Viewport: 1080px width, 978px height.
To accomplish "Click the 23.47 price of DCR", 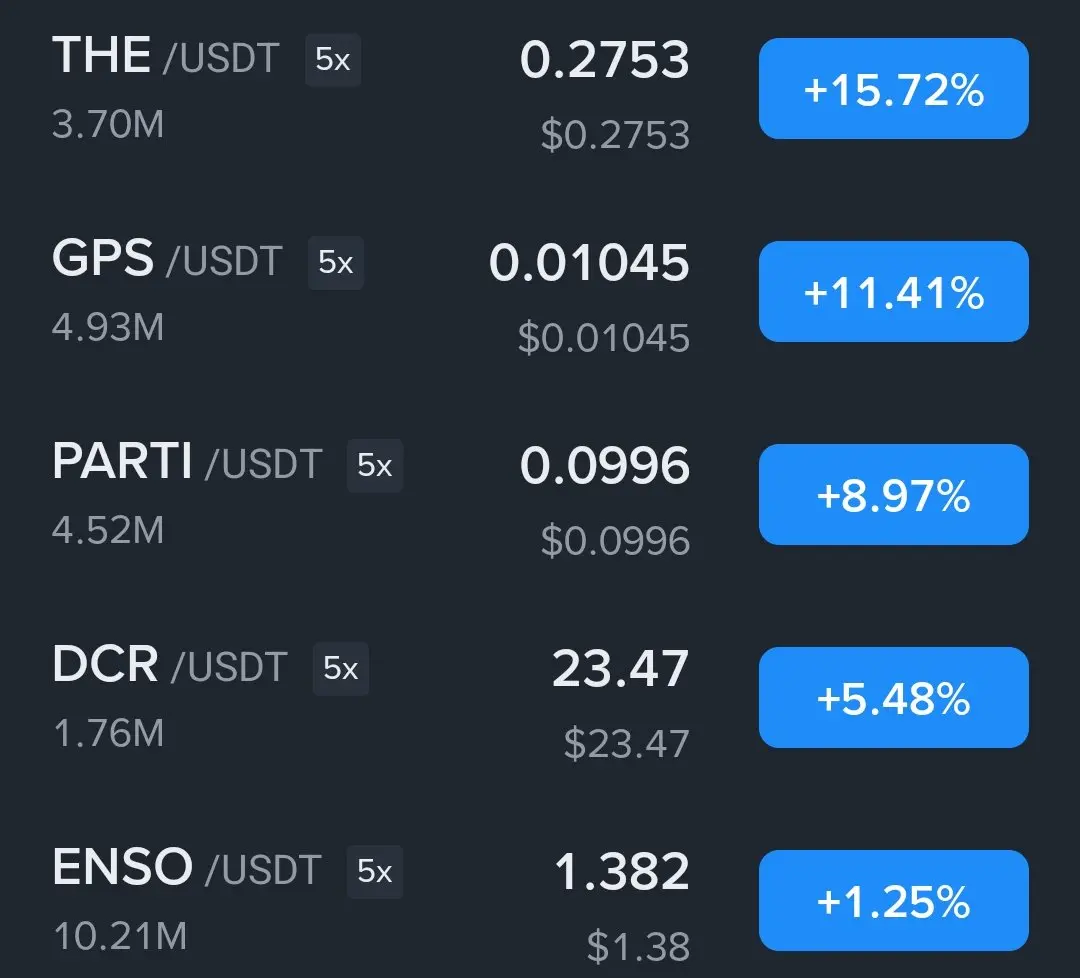I will [x=620, y=669].
